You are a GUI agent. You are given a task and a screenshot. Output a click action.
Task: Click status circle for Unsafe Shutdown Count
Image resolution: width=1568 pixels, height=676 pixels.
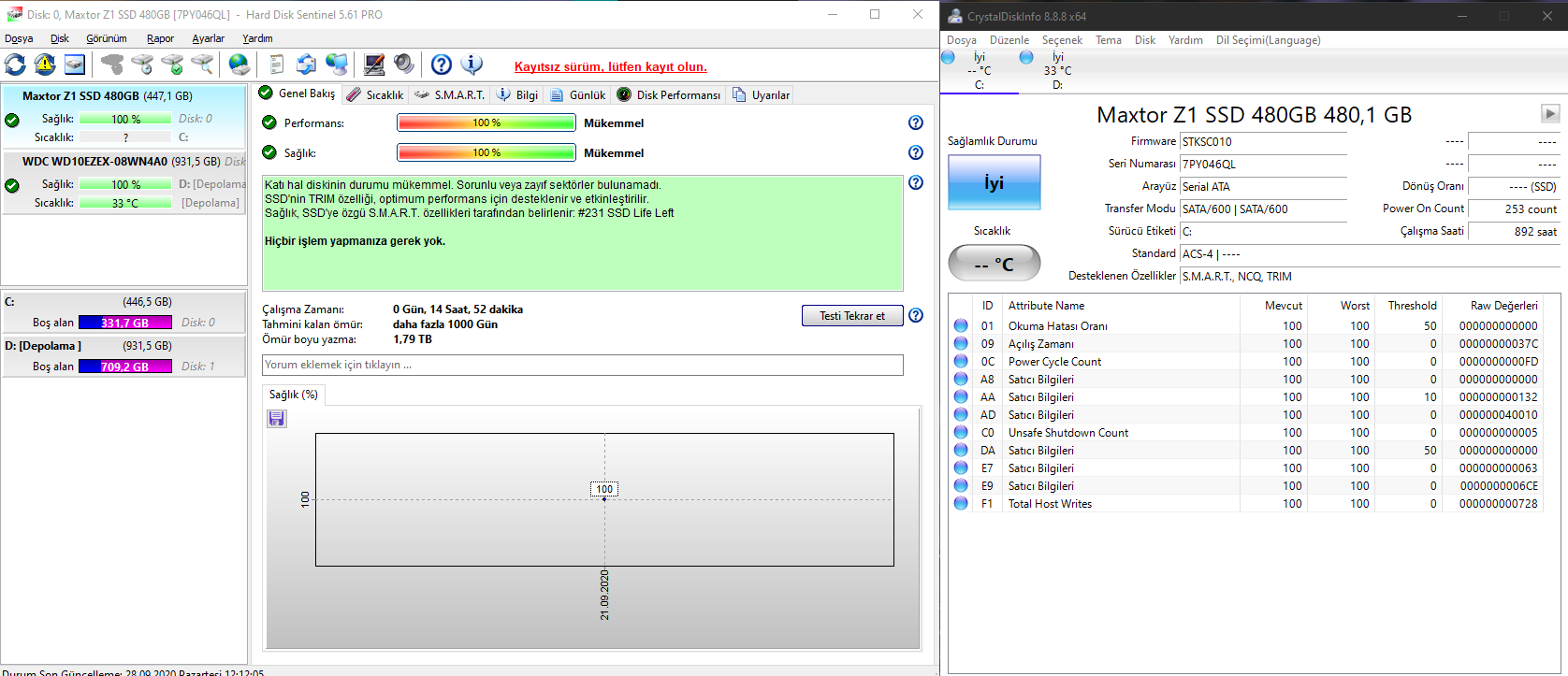961,432
